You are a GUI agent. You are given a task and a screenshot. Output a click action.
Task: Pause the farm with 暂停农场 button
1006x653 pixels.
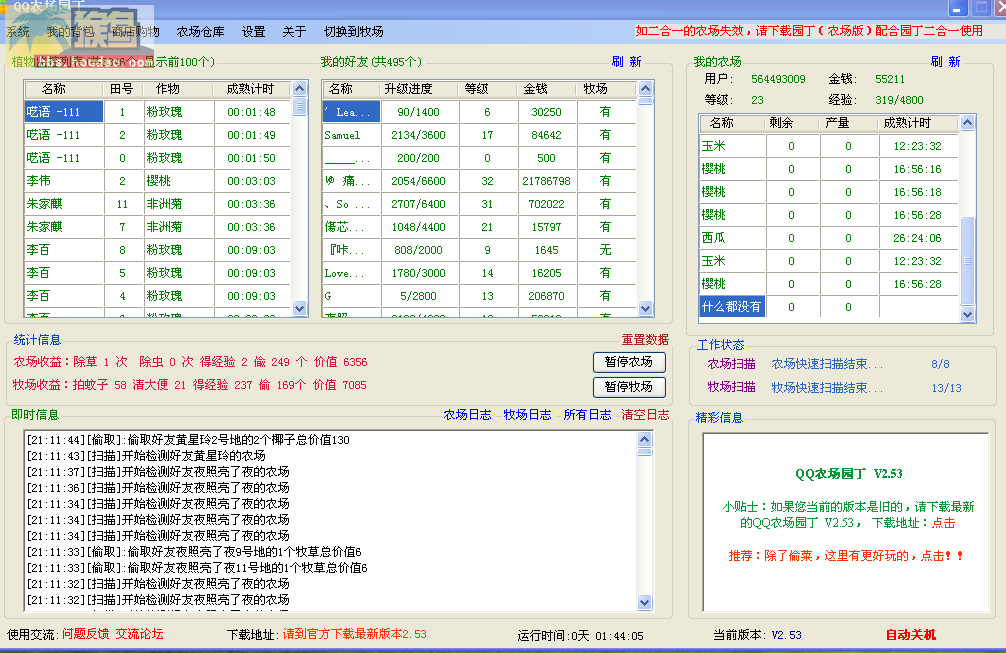pos(629,362)
